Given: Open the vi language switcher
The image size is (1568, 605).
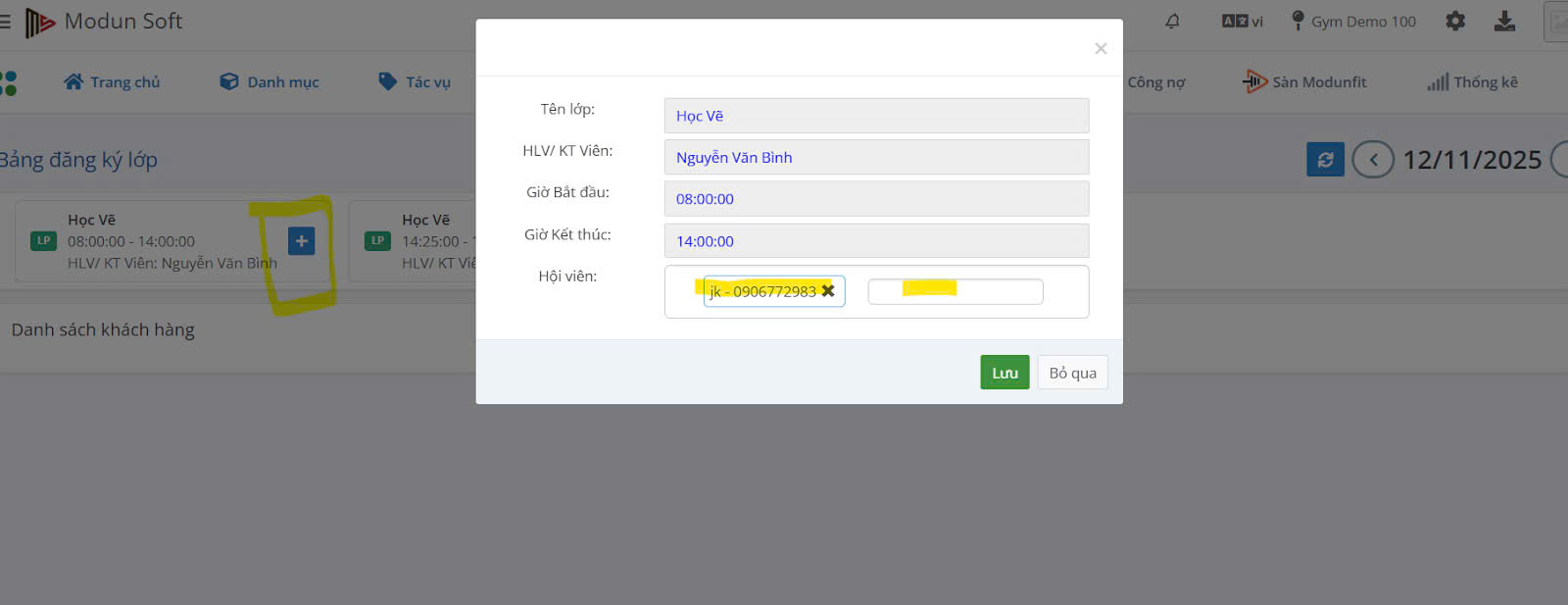Looking at the screenshot, I should click(x=1243, y=22).
